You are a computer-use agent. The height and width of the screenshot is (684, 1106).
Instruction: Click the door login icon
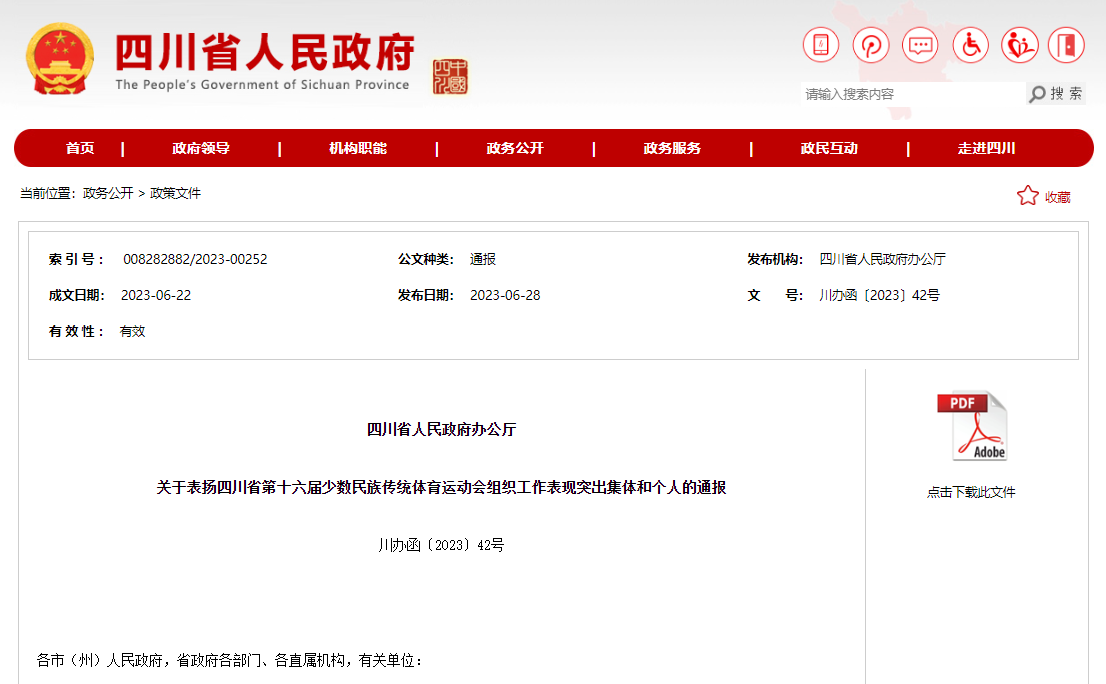point(1066,45)
